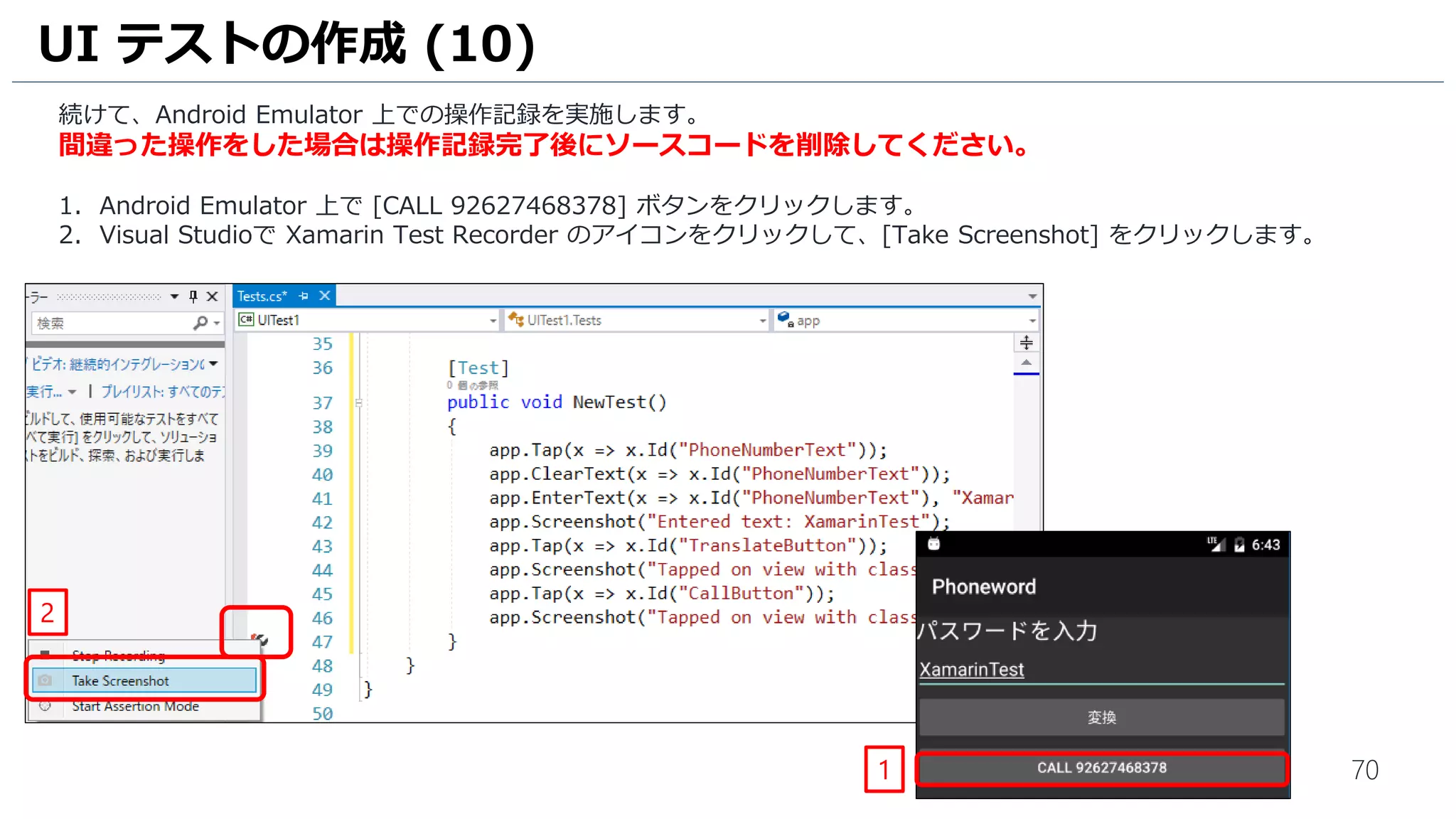The width and height of the screenshot is (1456, 819).
Task: Tap the Phoneword app title bar
Action: 1103,587
